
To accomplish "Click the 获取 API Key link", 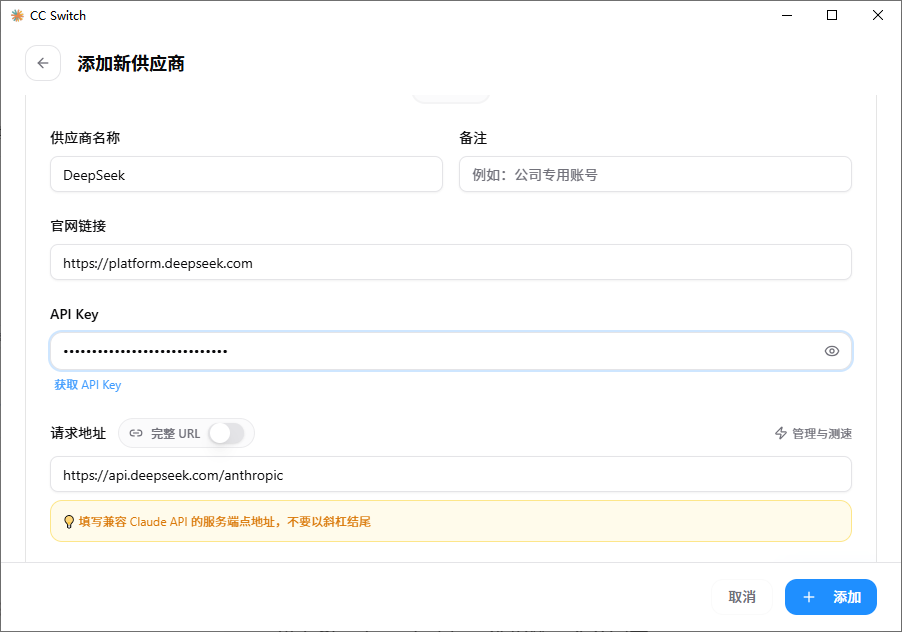I will (87, 385).
